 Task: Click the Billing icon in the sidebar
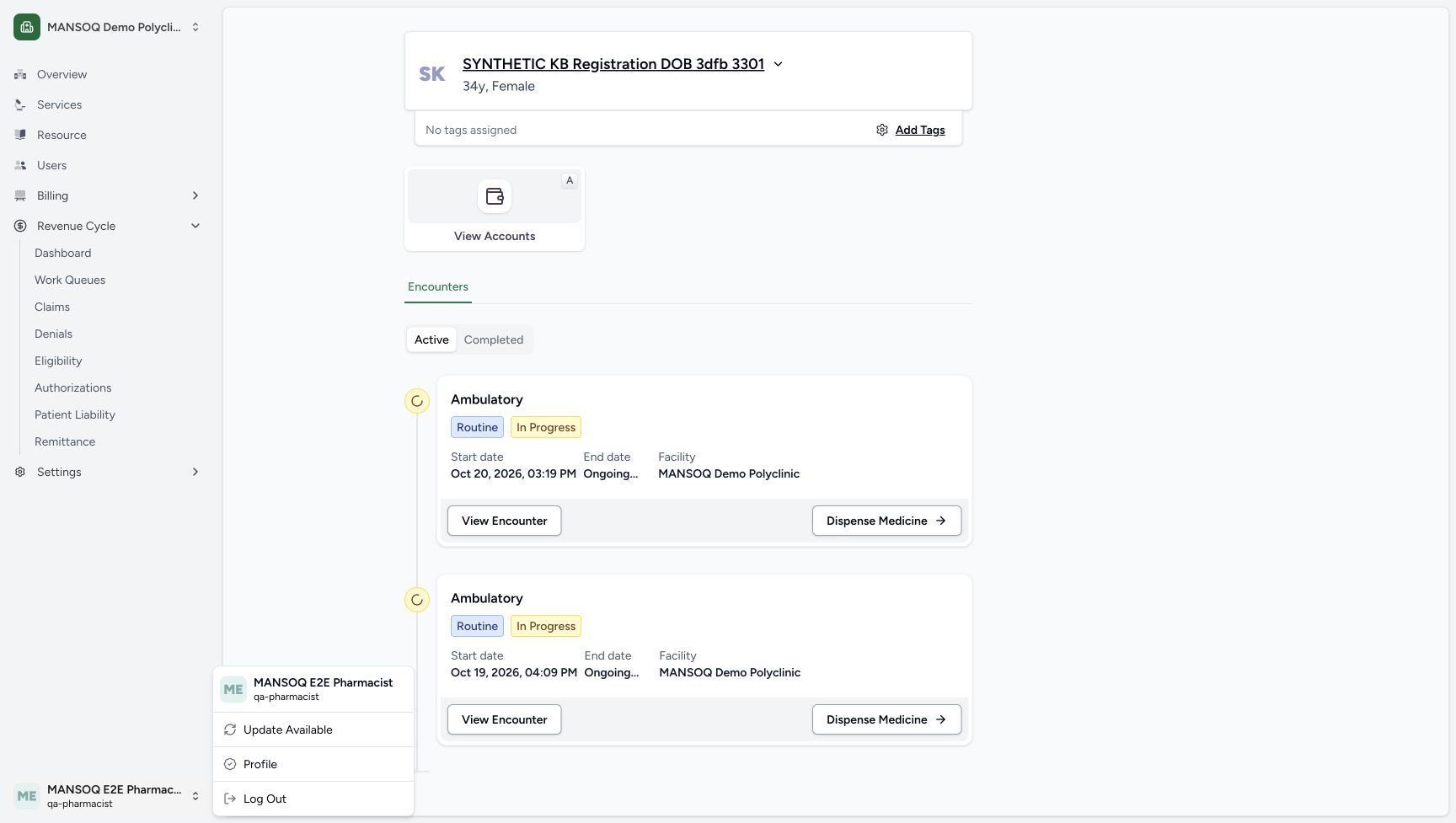(20, 195)
